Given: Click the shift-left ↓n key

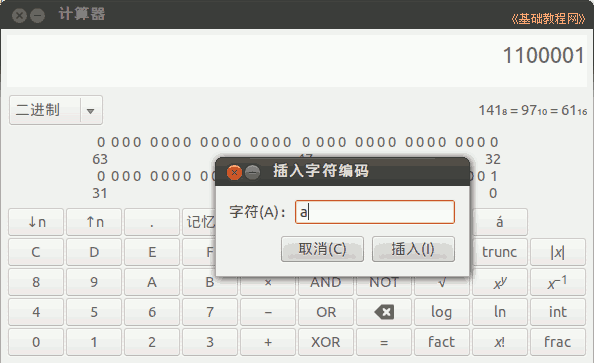Looking at the screenshot, I should pos(36,222).
